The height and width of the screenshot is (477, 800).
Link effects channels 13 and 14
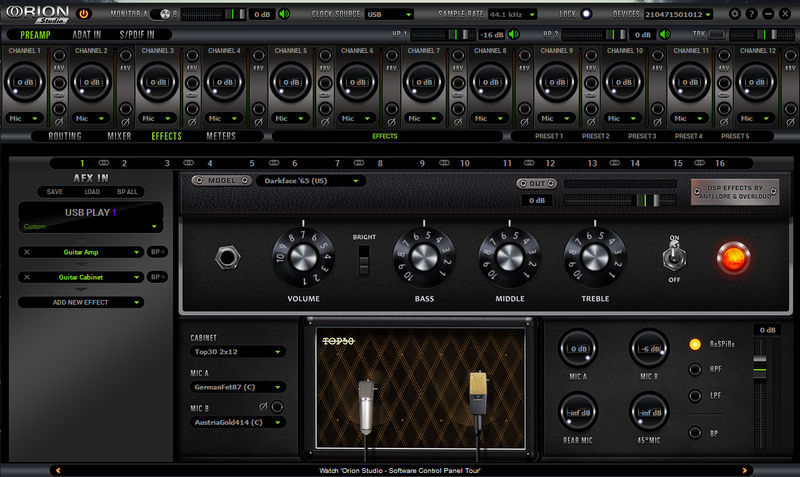(615, 163)
